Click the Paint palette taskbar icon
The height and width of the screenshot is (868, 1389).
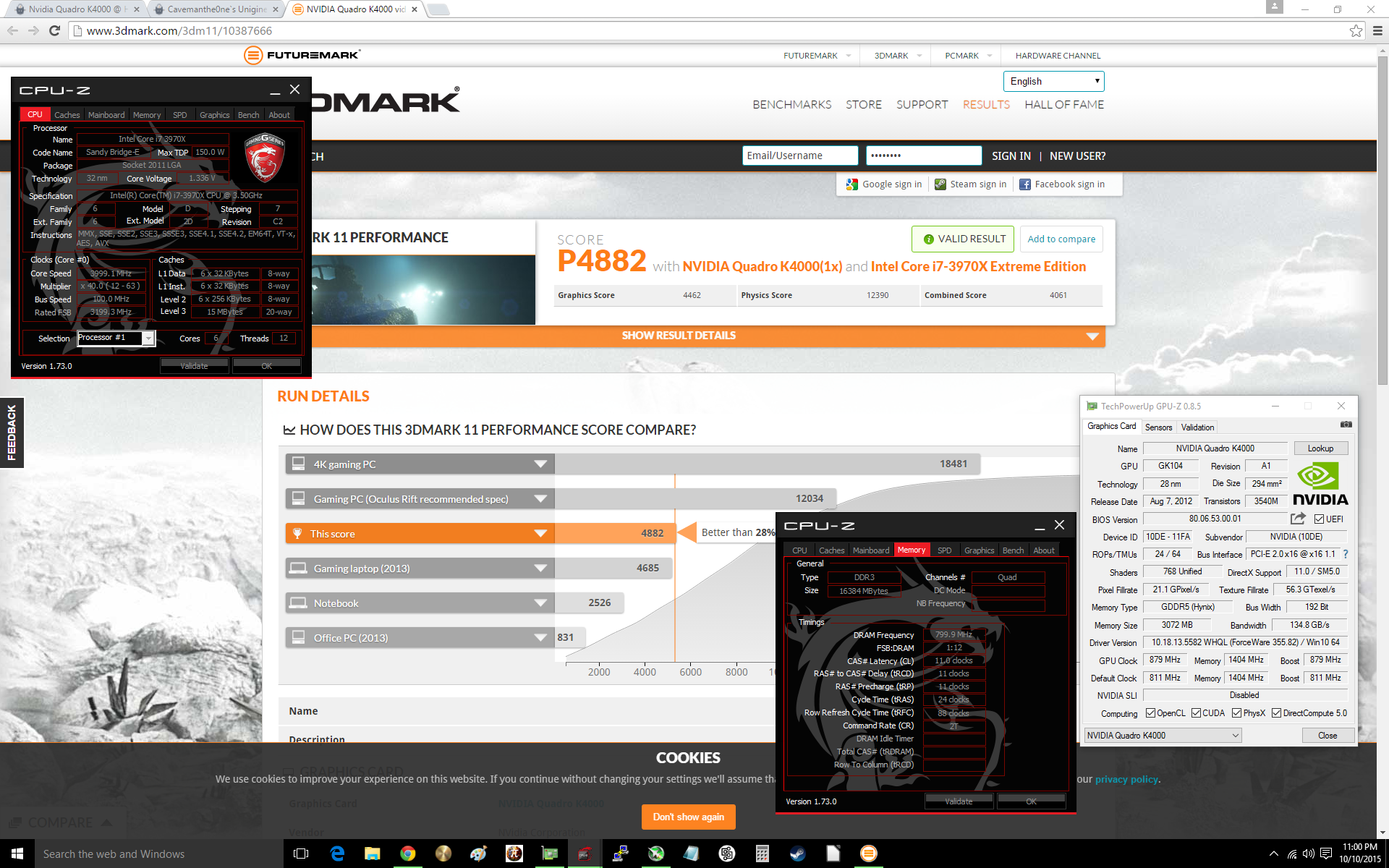pos(478,854)
